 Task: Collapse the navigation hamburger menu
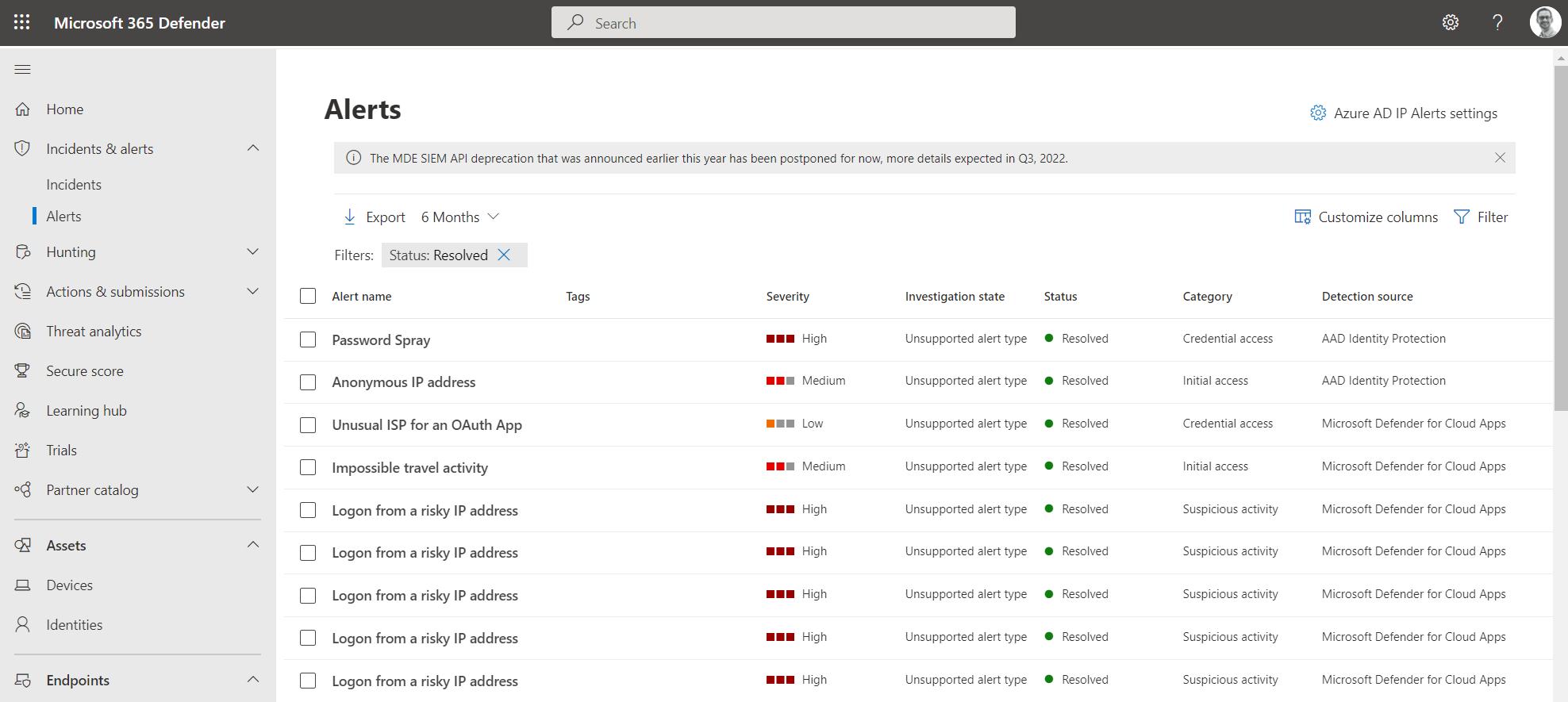tap(22, 70)
